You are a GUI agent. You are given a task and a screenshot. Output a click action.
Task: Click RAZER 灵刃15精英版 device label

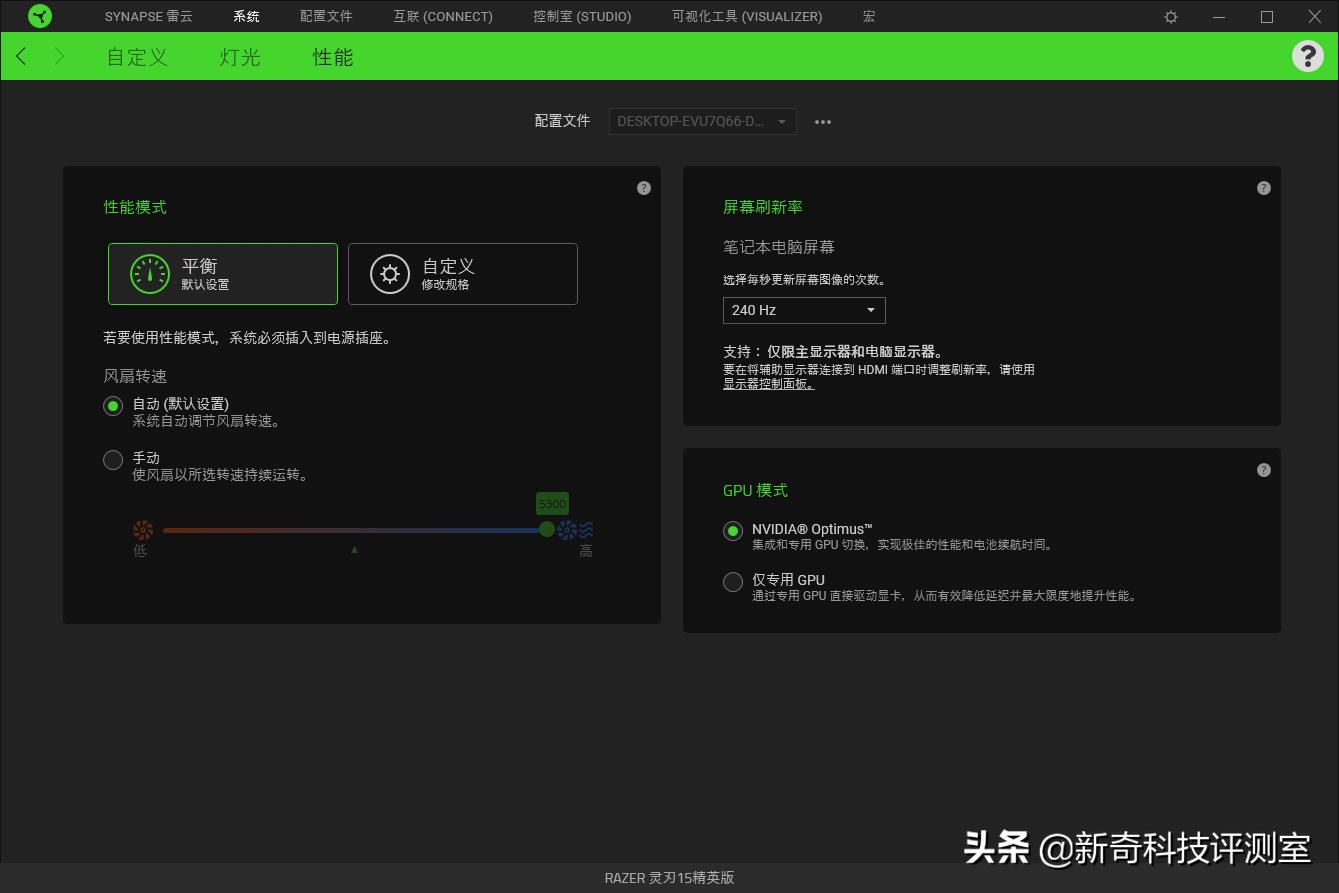pyautogui.click(x=669, y=878)
